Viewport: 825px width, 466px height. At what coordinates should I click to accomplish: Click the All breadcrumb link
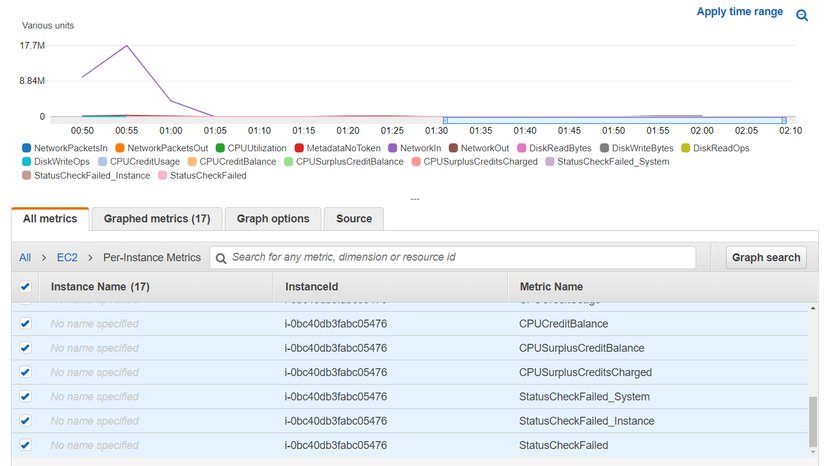point(25,258)
